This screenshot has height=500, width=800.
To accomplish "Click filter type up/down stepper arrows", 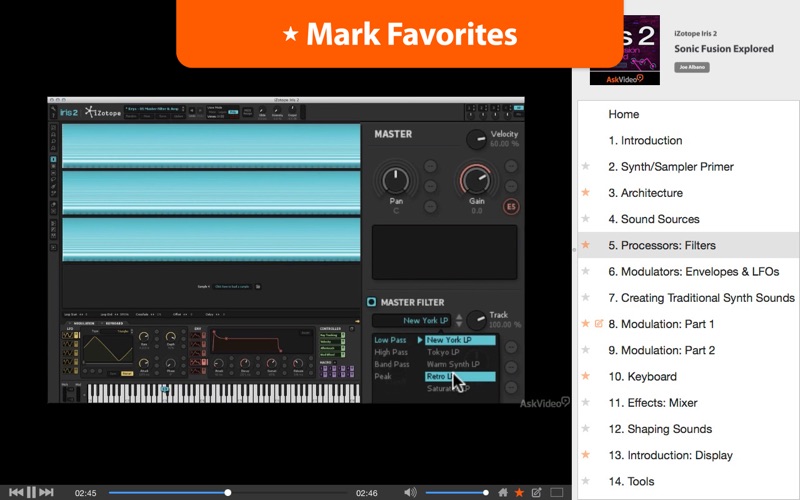I will [459, 320].
